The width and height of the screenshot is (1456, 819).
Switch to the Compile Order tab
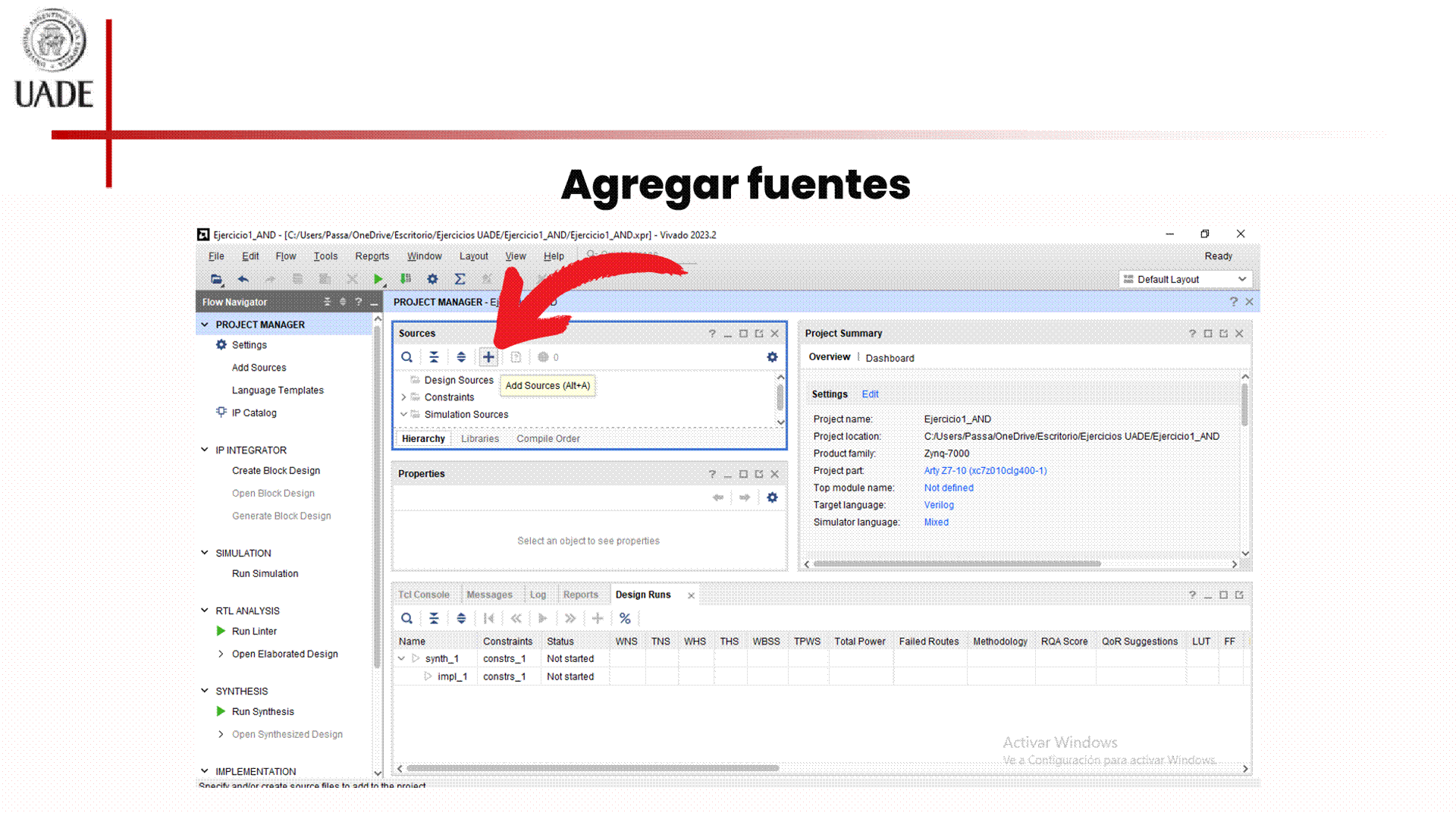[548, 439]
